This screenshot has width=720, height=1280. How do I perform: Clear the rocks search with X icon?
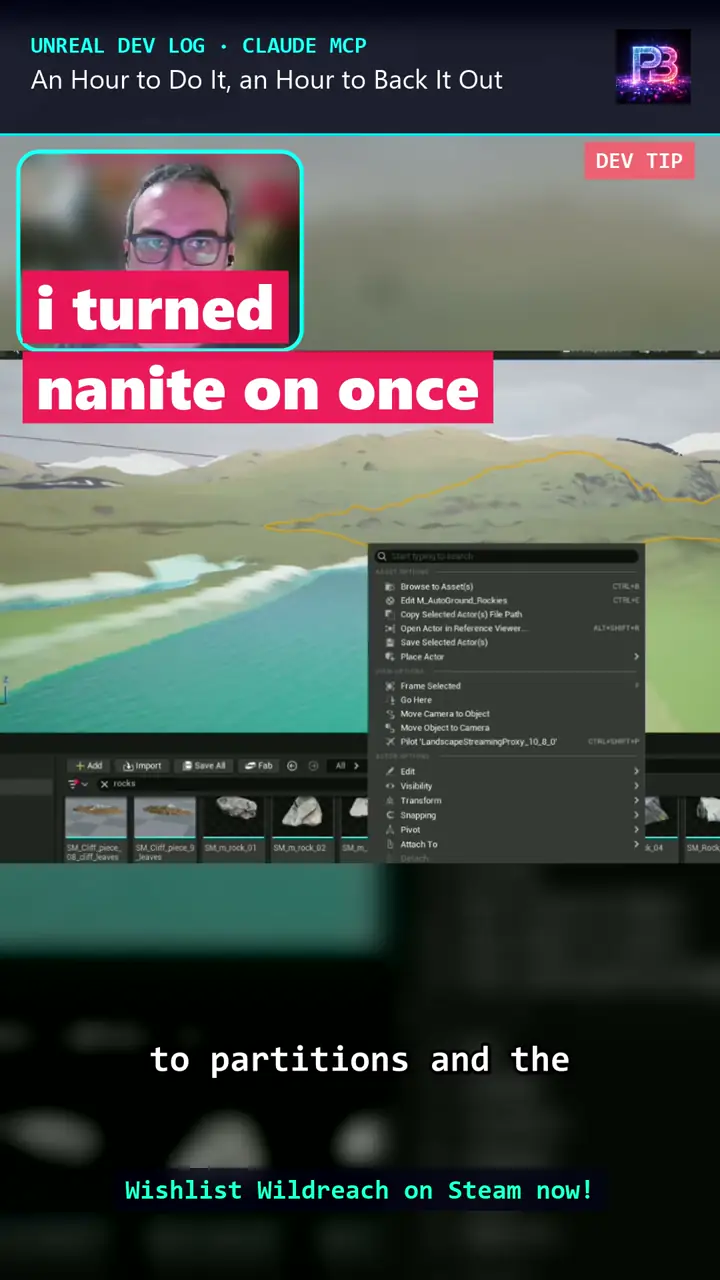pos(104,784)
